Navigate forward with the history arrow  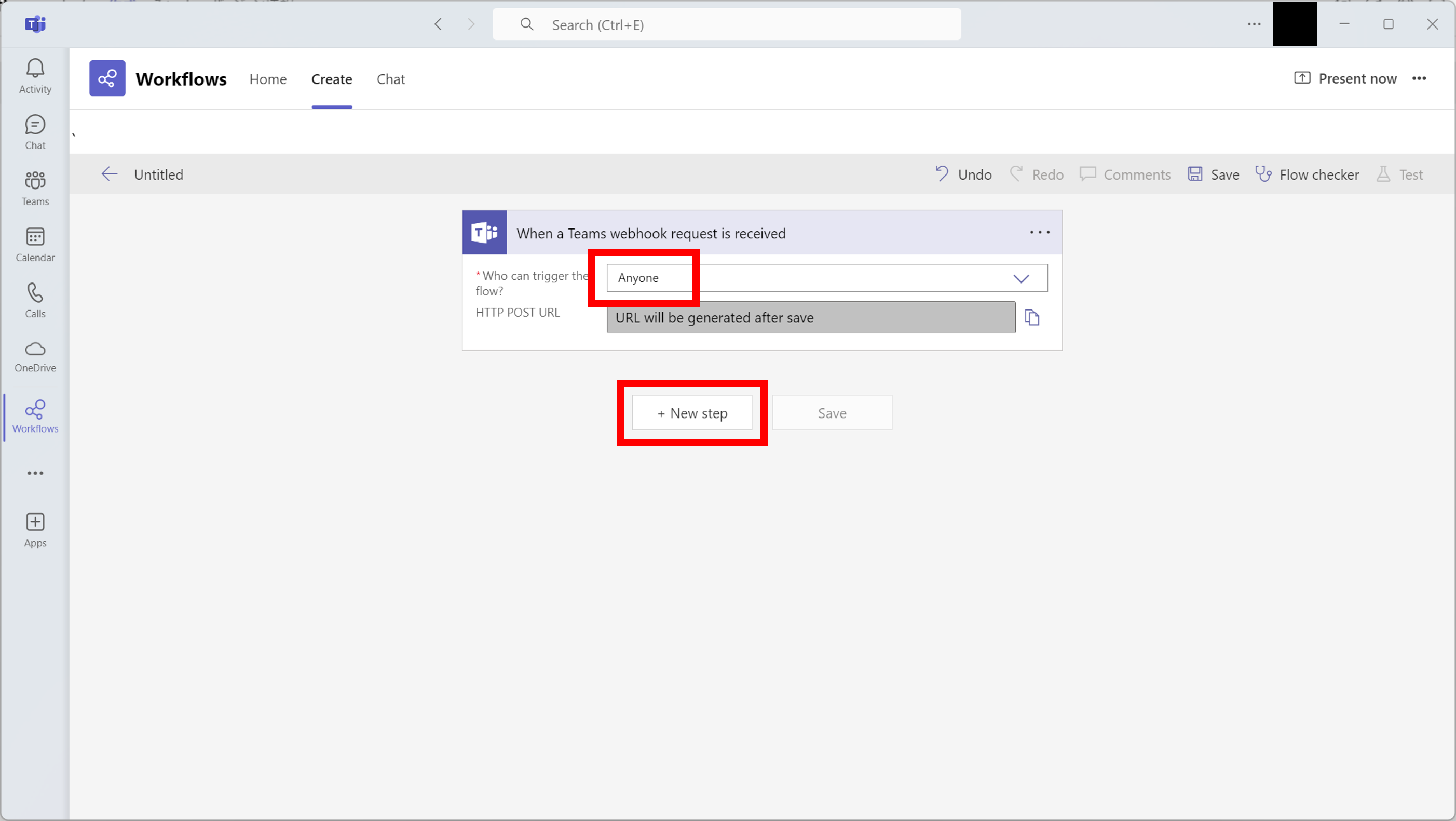471,24
